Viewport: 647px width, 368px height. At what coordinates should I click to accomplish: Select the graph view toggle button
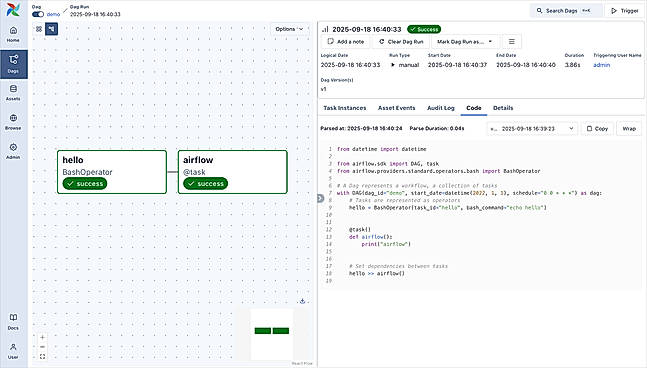pos(51,29)
